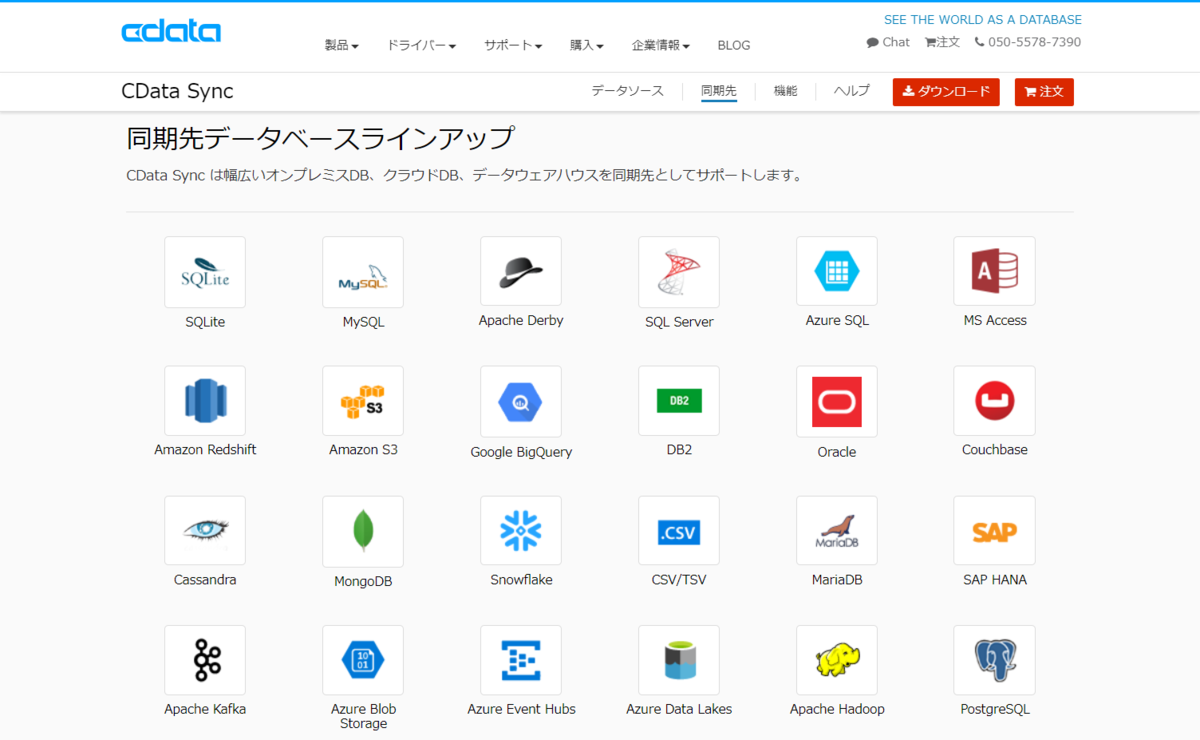The image size is (1200, 740).
Task: Select the Apache Derby hat icon
Action: 521,271
